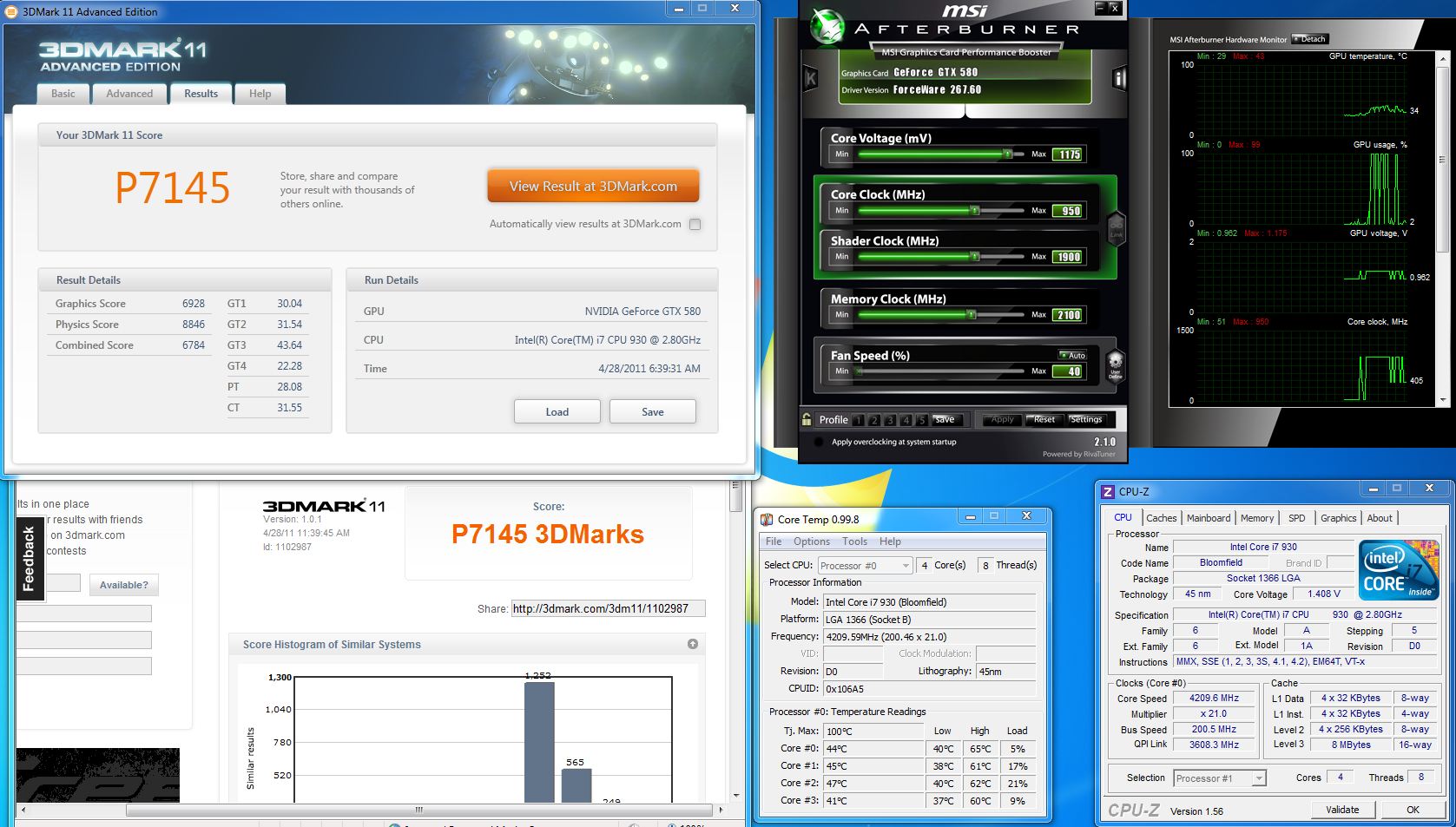Click the Shader Clock slider handle

coord(975,256)
